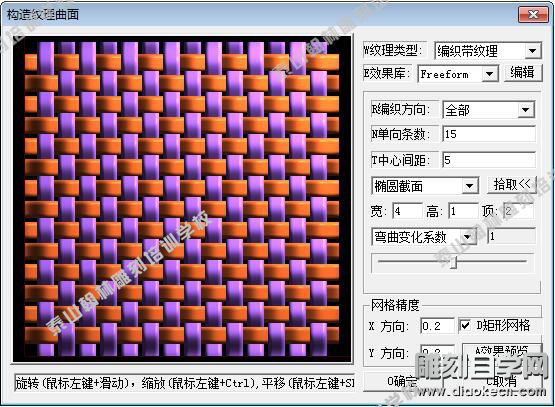The height and width of the screenshot is (407, 555).
Task: Click the 拾取<< pick button
Action: pos(512,184)
